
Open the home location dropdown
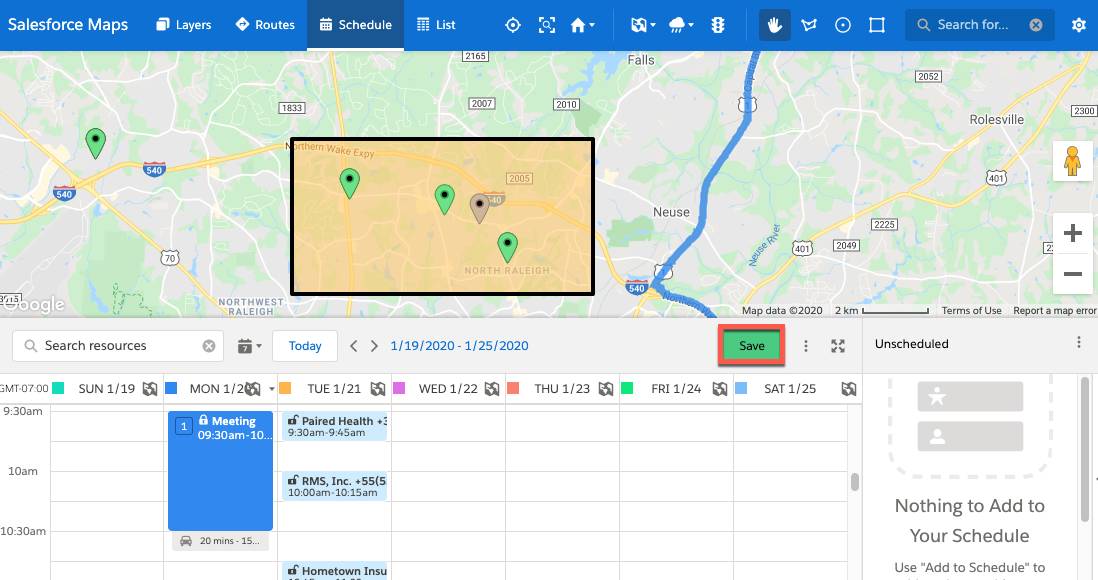click(582, 25)
